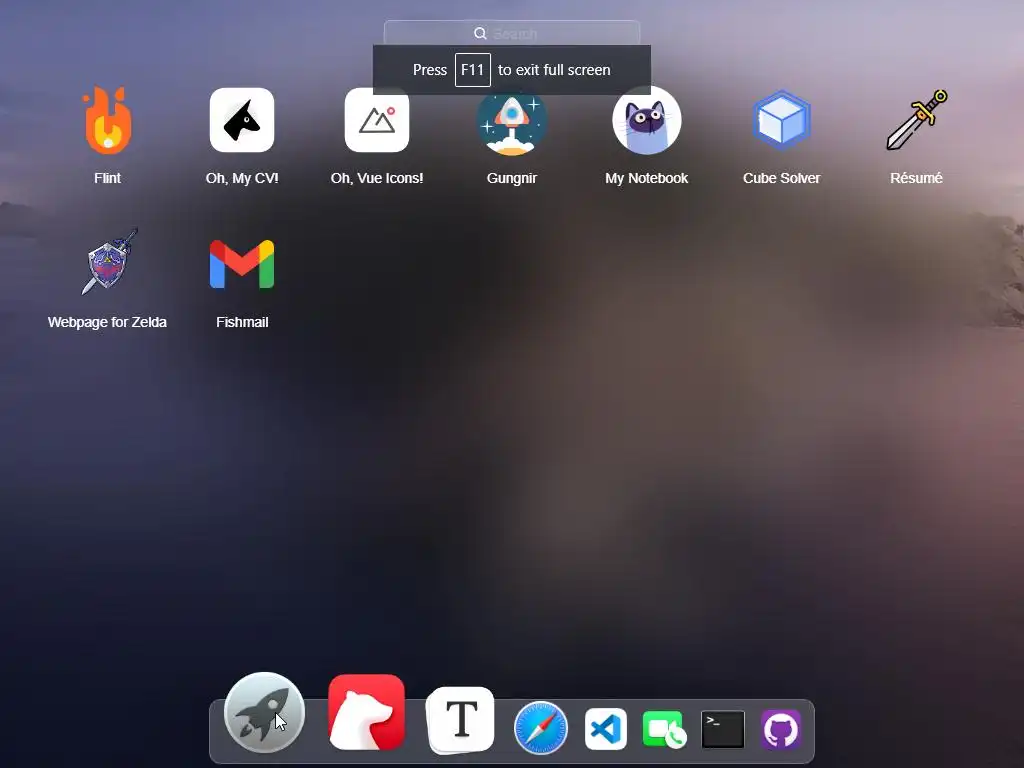This screenshot has height=768, width=1024.
Task: Open the Résumé sword icon app
Action: pos(916,120)
